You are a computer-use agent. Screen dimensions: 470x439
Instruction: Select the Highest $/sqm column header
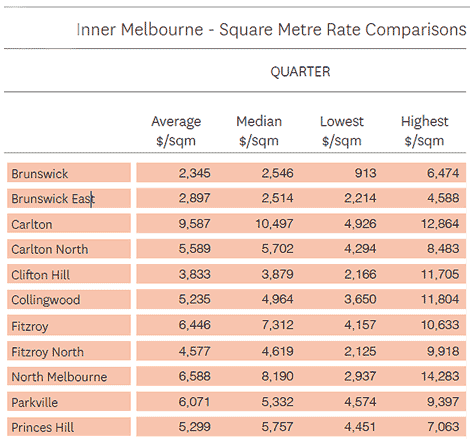click(x=424, y=131)
